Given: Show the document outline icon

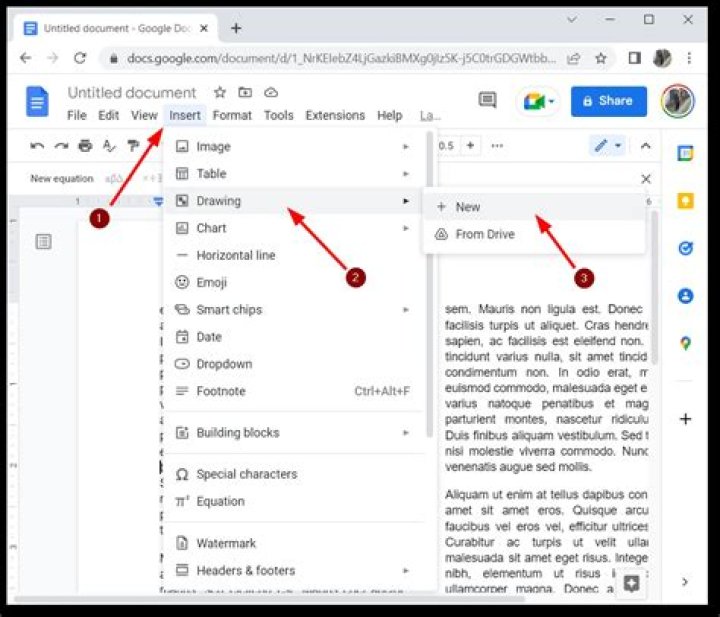Looking at the screenshot, I should 44,241.
